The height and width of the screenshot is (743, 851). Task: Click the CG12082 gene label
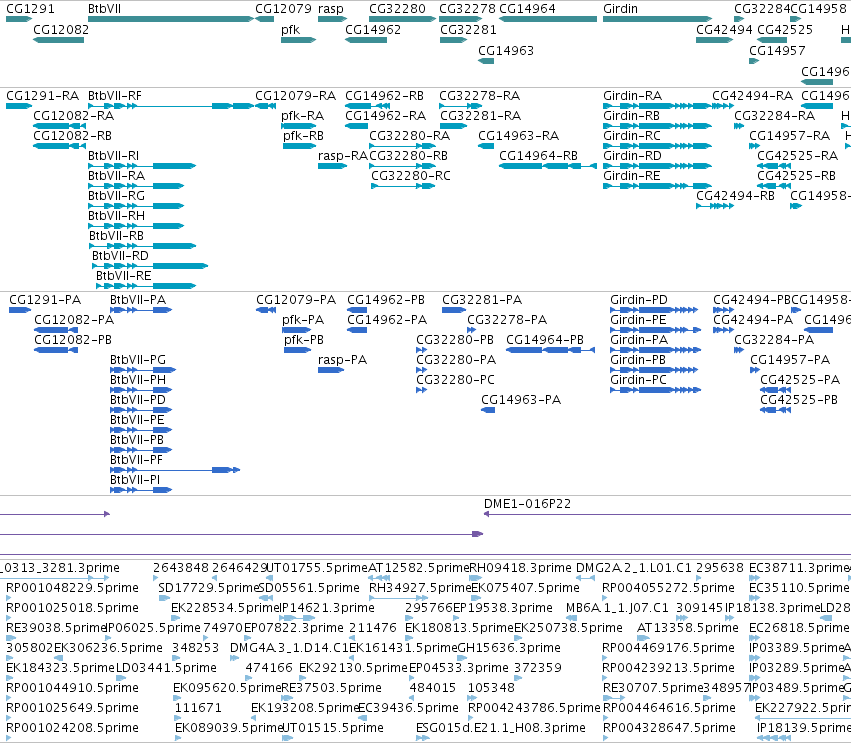click(61, 29)
